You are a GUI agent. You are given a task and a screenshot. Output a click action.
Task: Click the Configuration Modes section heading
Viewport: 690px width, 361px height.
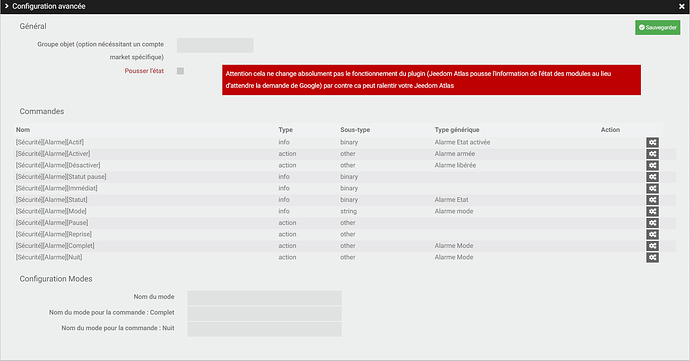(56, 279)
